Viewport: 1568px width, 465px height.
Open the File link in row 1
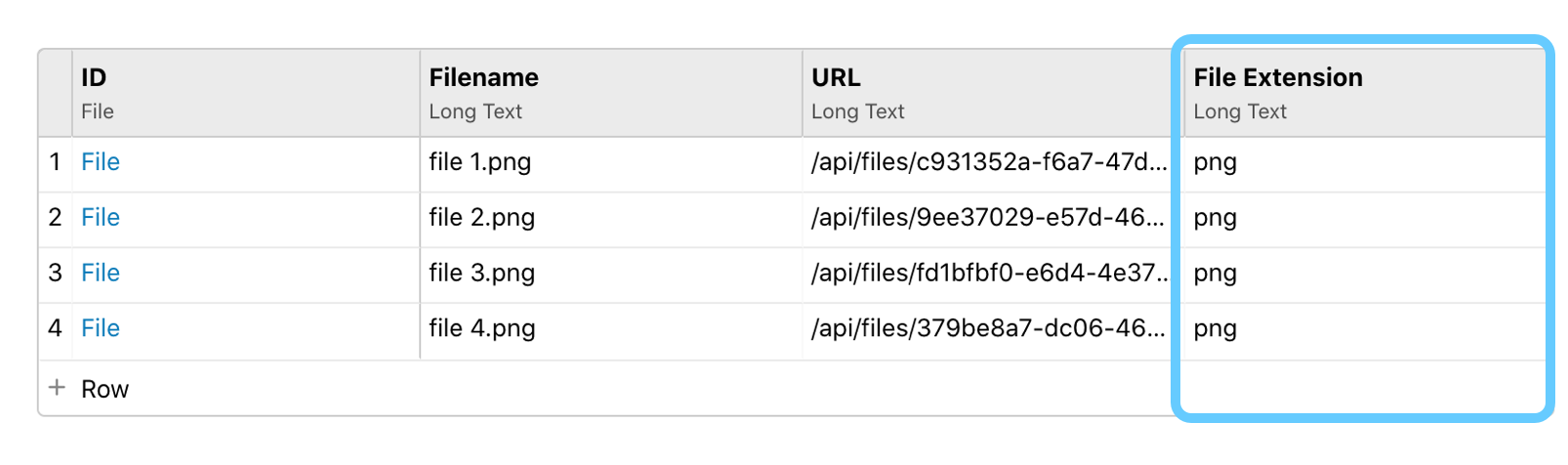click(x=101, y=162)
